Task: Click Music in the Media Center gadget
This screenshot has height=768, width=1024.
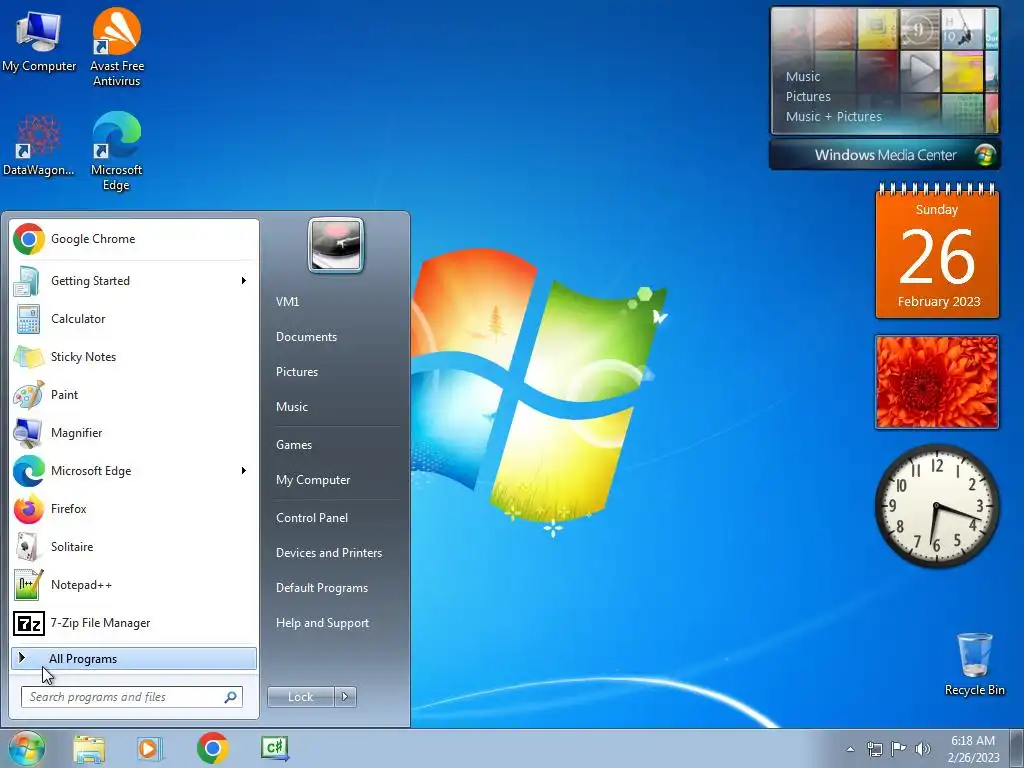Action: coord(803,76)
